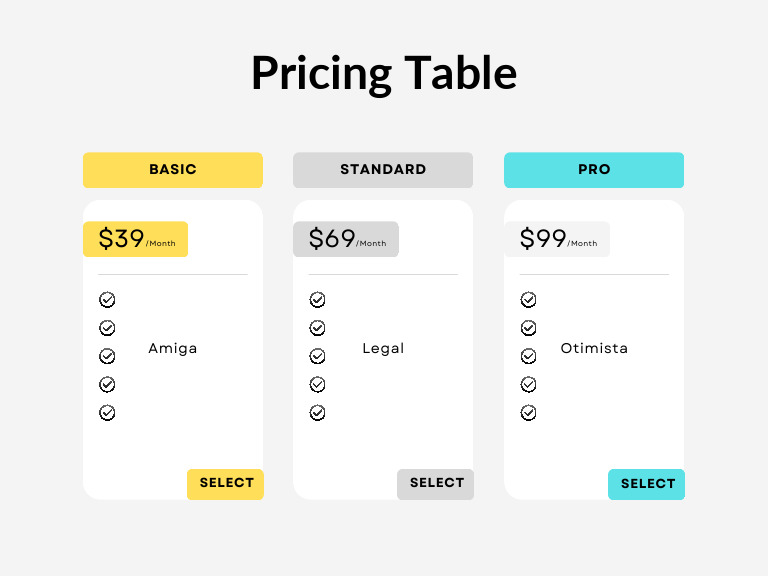
Task: Click the second checkmark in Pro plan
Action: tap(528, 328)
